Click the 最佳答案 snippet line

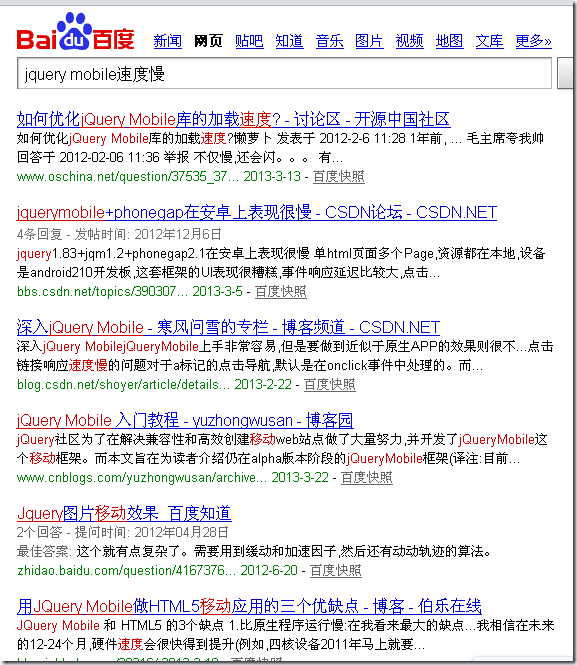coord(254,551)
